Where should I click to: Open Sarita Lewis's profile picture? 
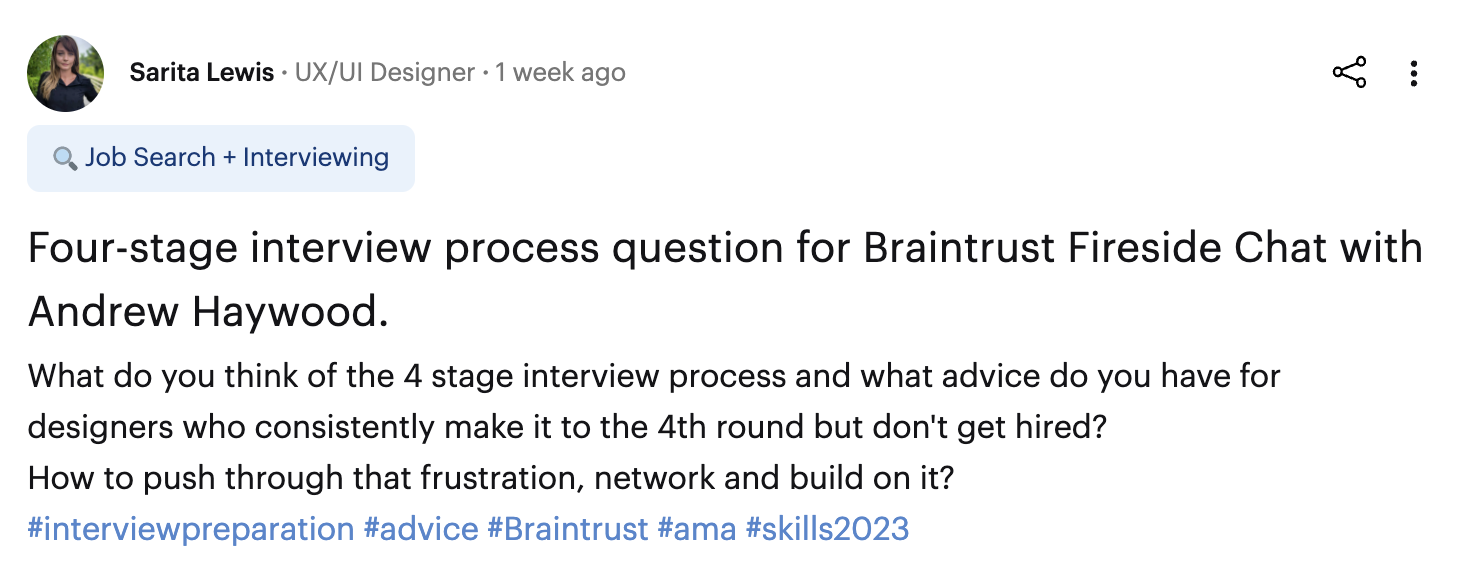pyautogui.click(x=66, y=73)
